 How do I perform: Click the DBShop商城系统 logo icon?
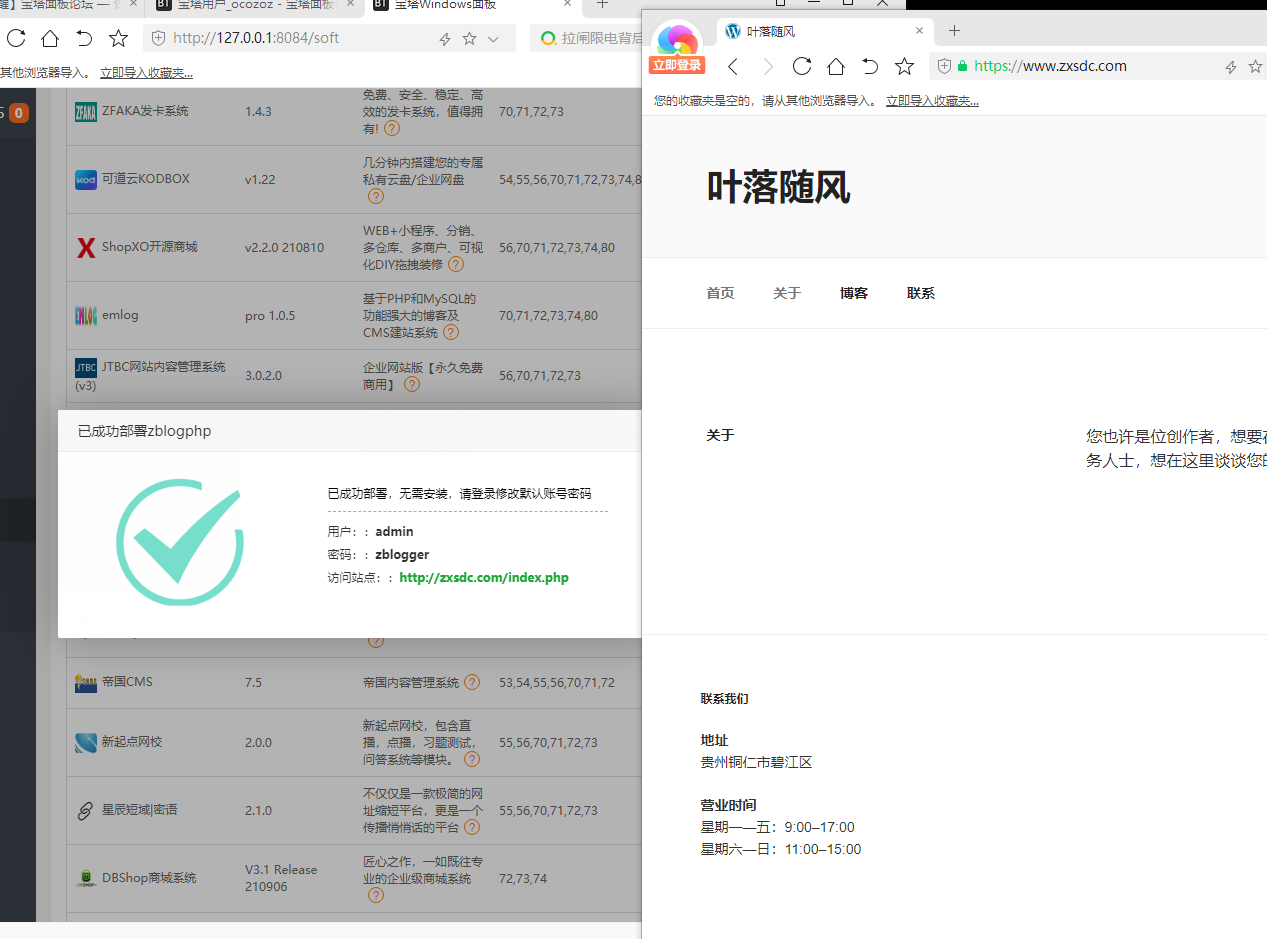(x=86, y=878)
